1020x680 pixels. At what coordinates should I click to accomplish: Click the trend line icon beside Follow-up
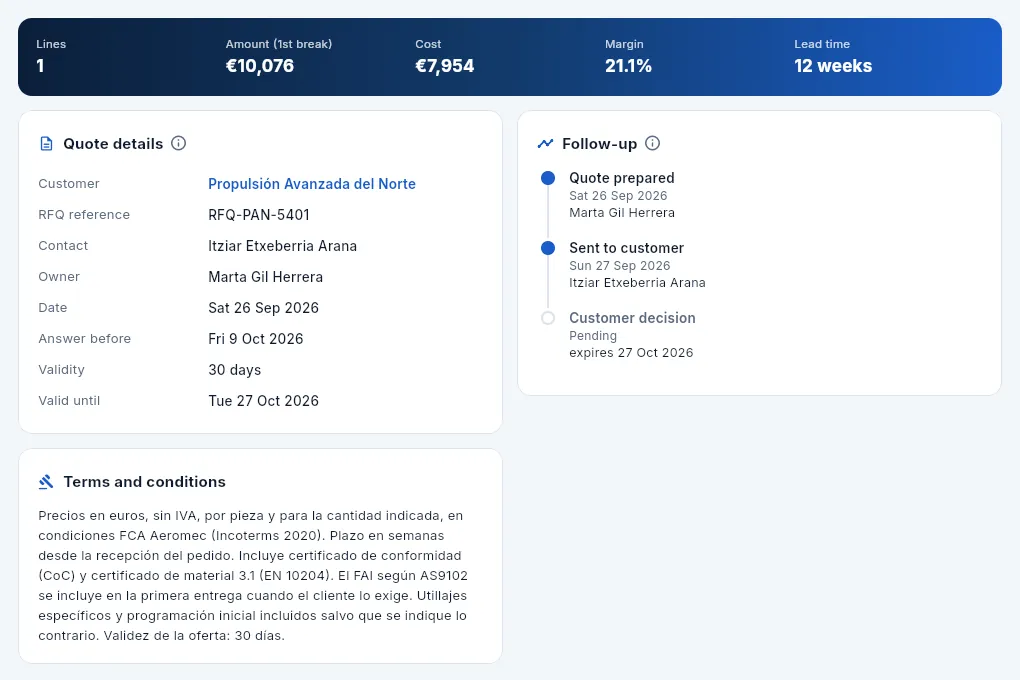pyautogui.click(x=545, y=144)
